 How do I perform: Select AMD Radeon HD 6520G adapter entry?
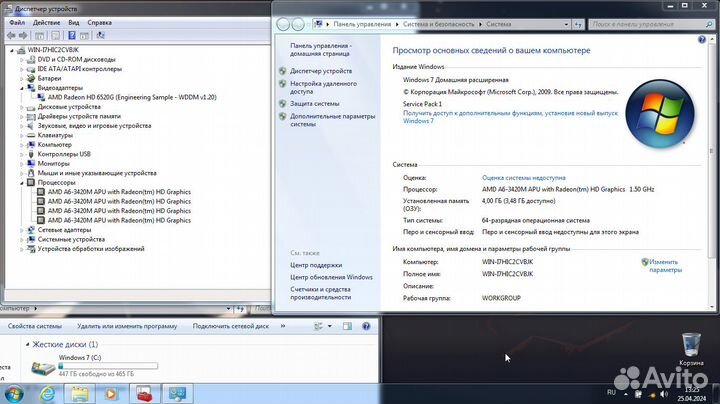click(x=132, y=97)
